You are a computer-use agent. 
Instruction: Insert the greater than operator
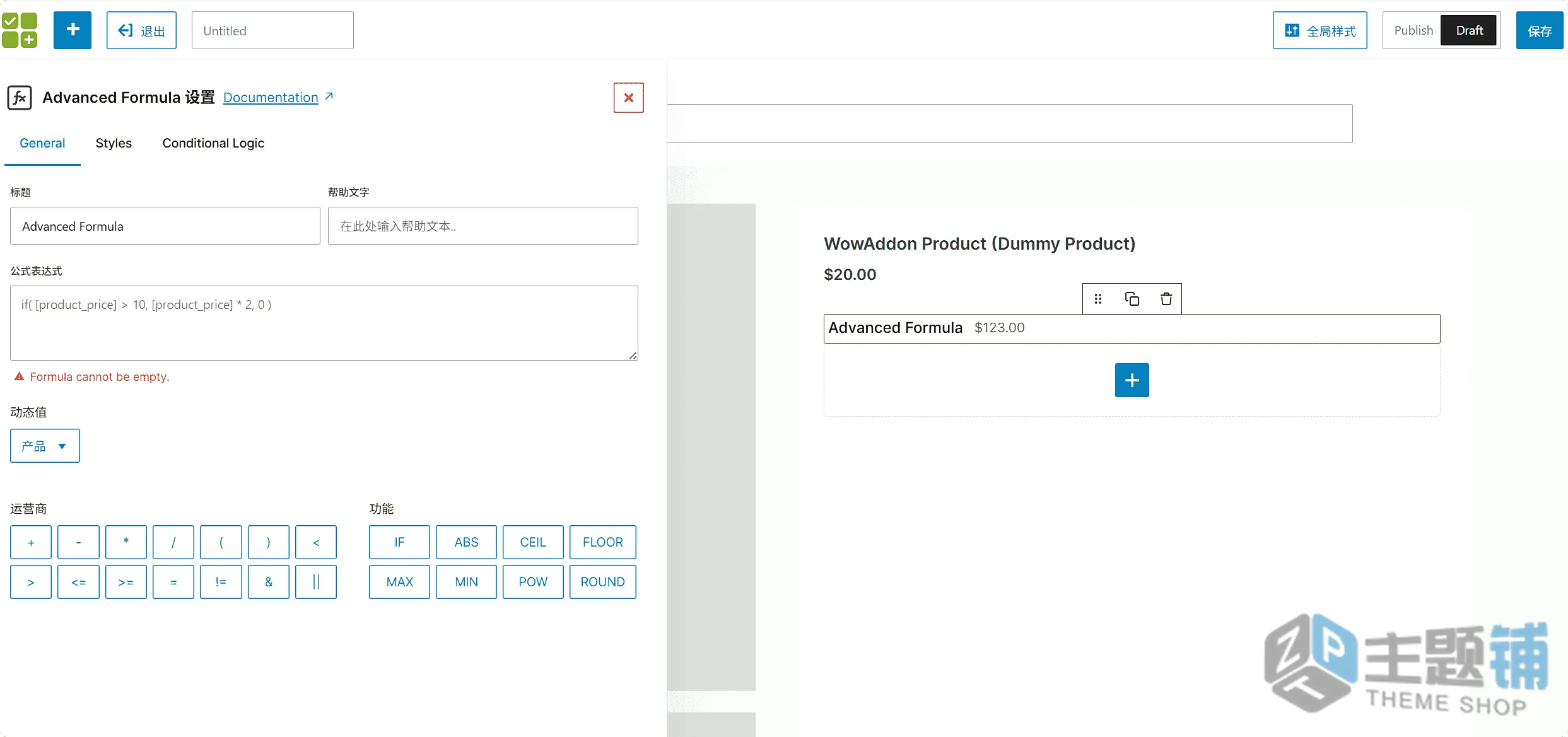pos(31,582)
